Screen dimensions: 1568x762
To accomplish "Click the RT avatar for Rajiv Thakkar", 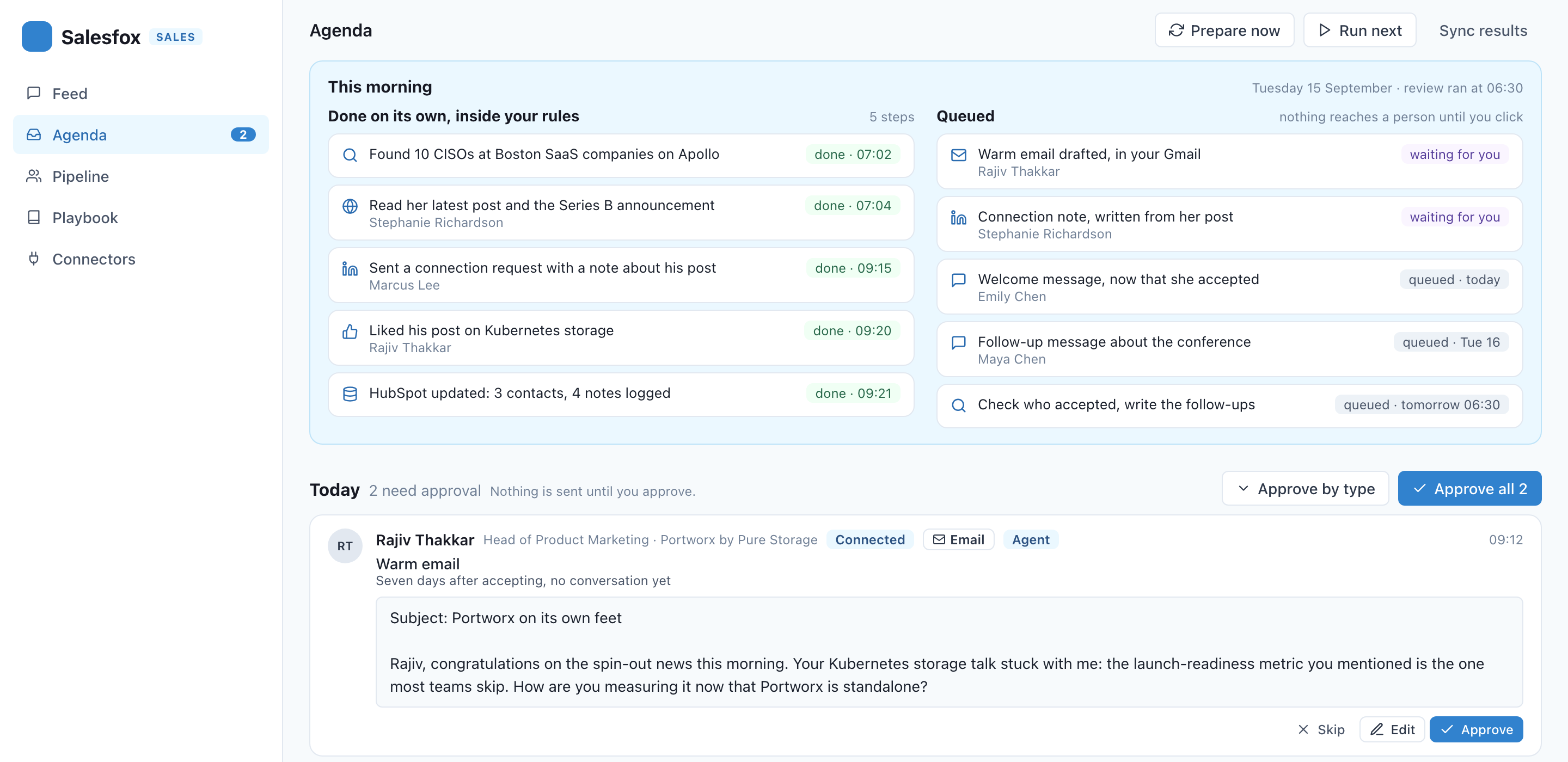I will tap(345, 546).
